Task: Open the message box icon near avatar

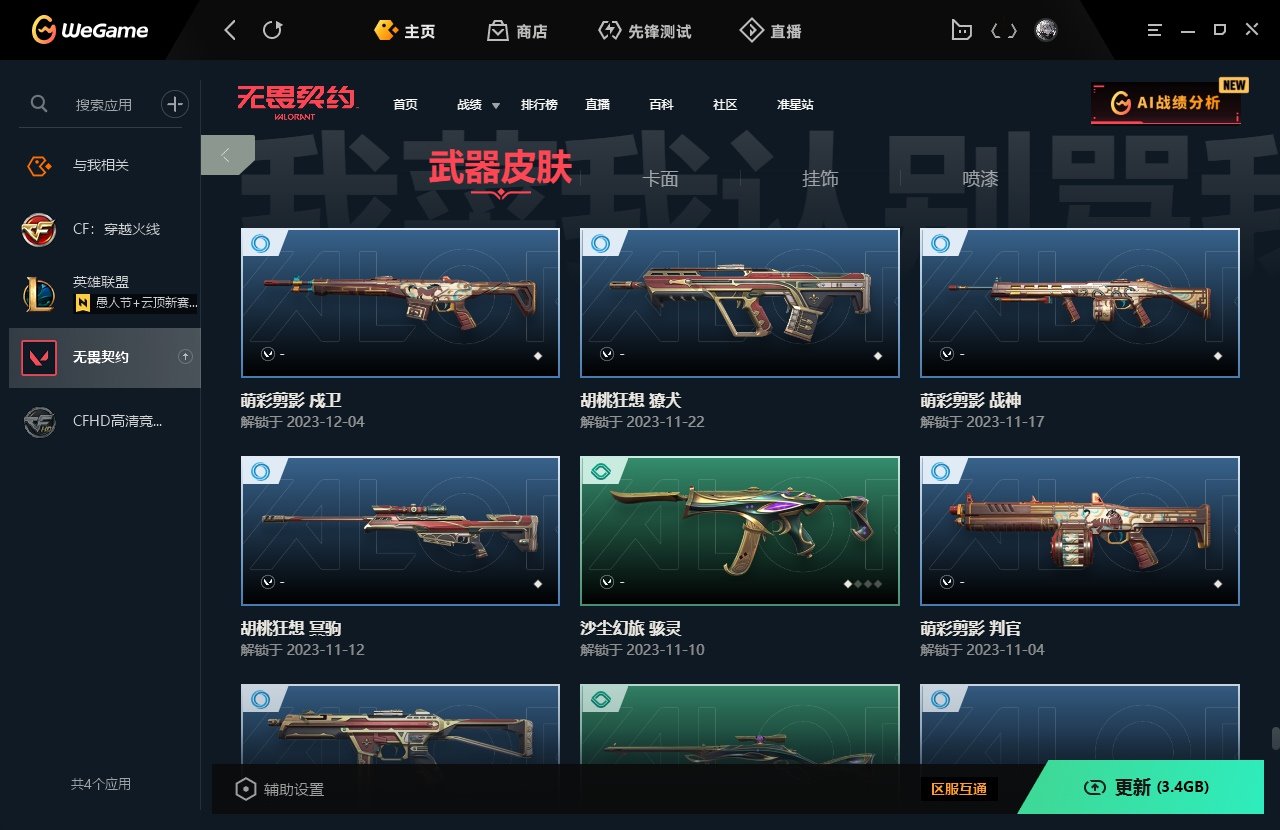Action: click(x=961, y=31)
